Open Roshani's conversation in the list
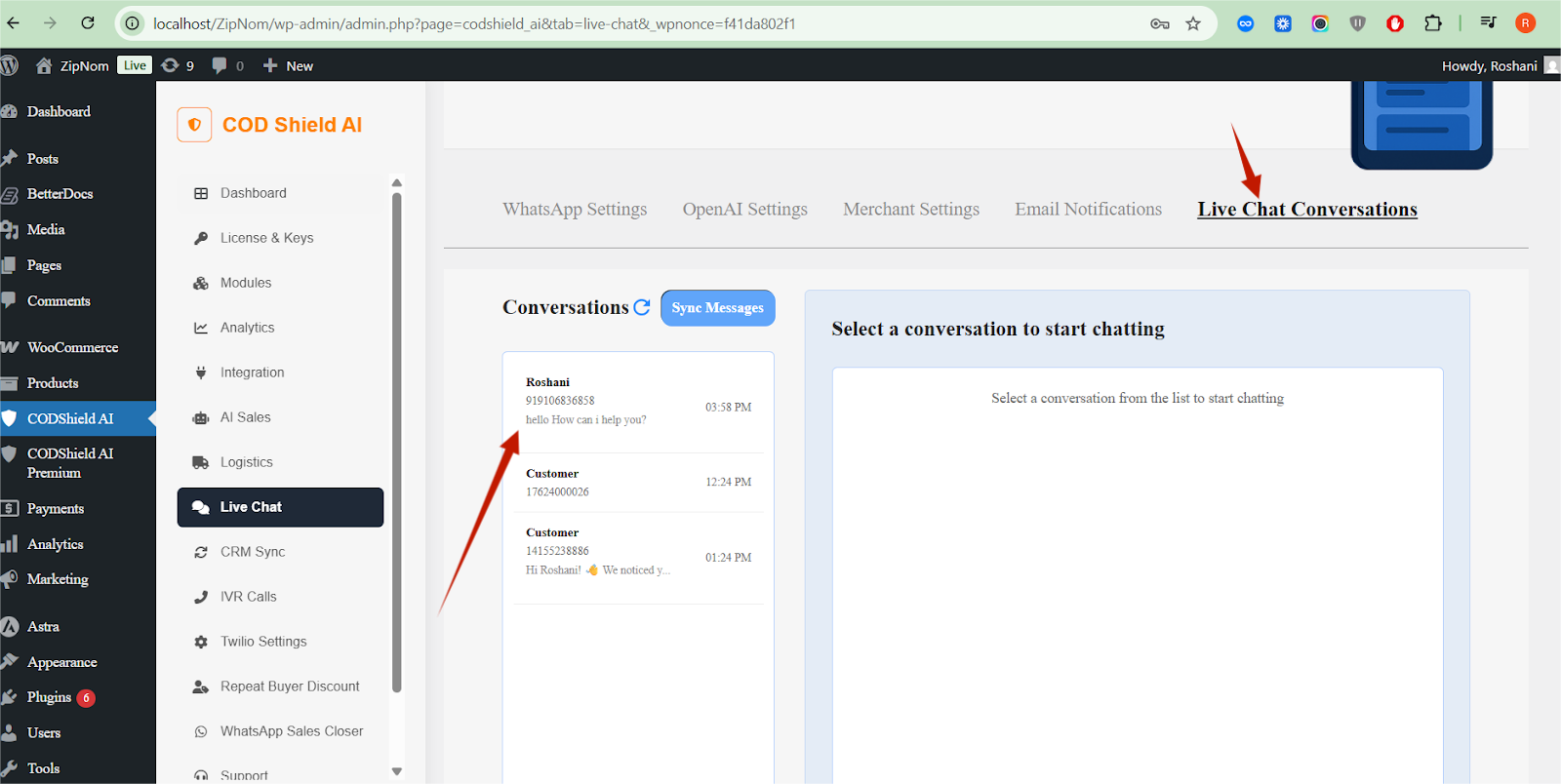This screenshot has width=1561, height=784. tap(638, 402)
